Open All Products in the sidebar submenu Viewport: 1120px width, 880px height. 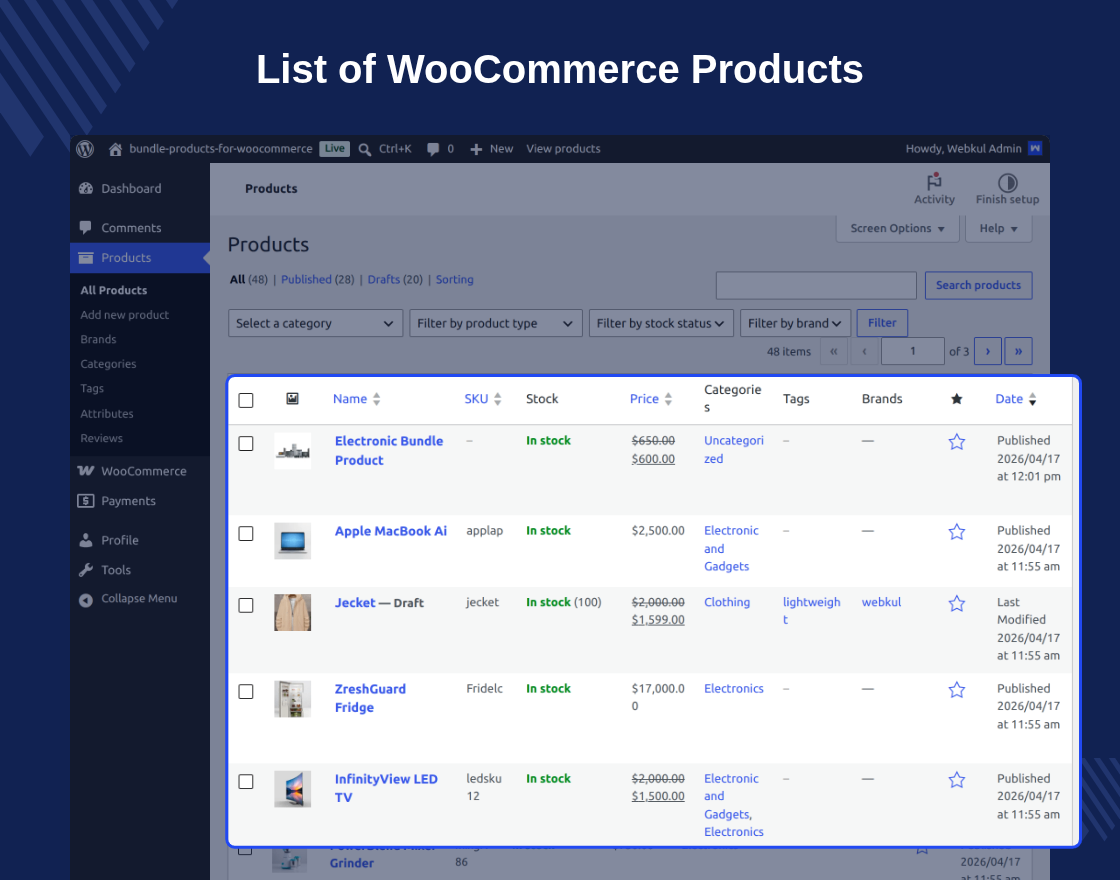pyautogui.click(x=114, y=290)
